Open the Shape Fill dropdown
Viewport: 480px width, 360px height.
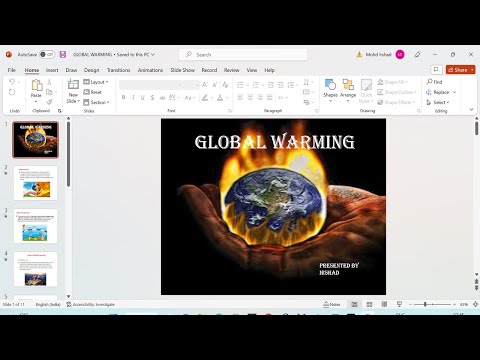pos(392,82)
